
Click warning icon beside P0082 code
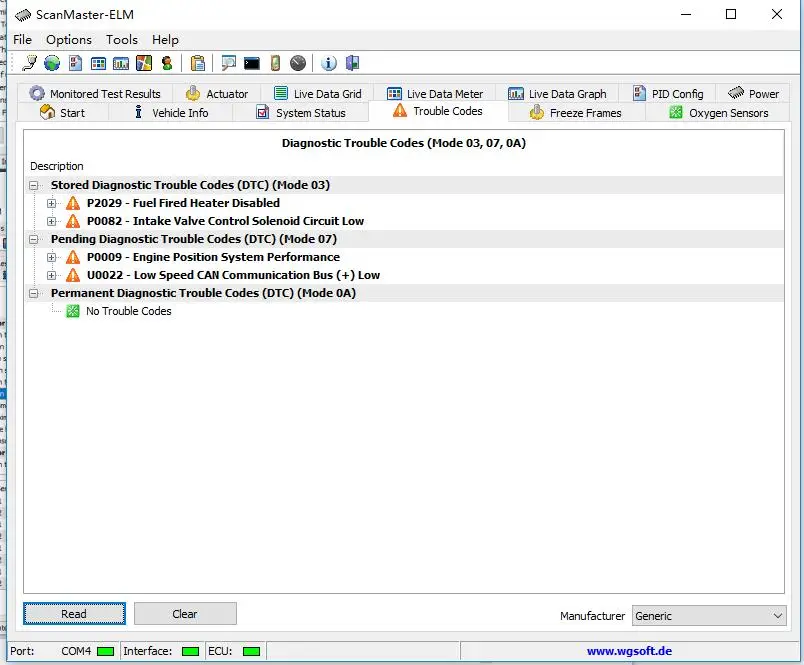pos(73,221)
